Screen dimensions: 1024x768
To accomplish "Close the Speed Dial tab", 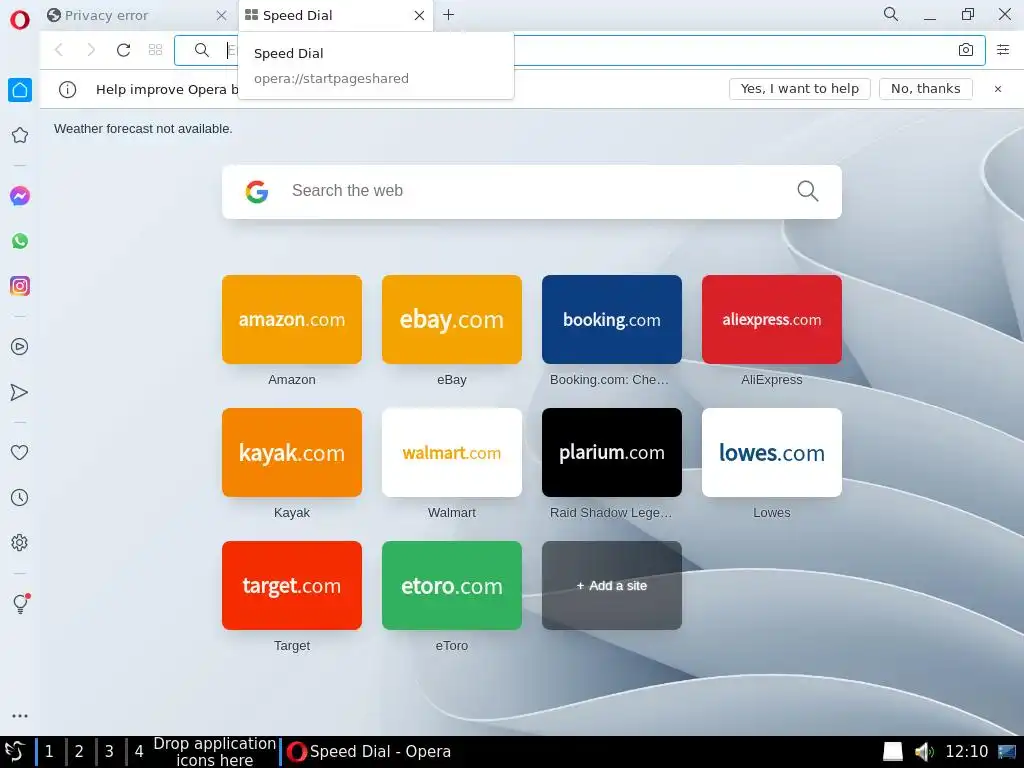I will (x=419, y=15).
